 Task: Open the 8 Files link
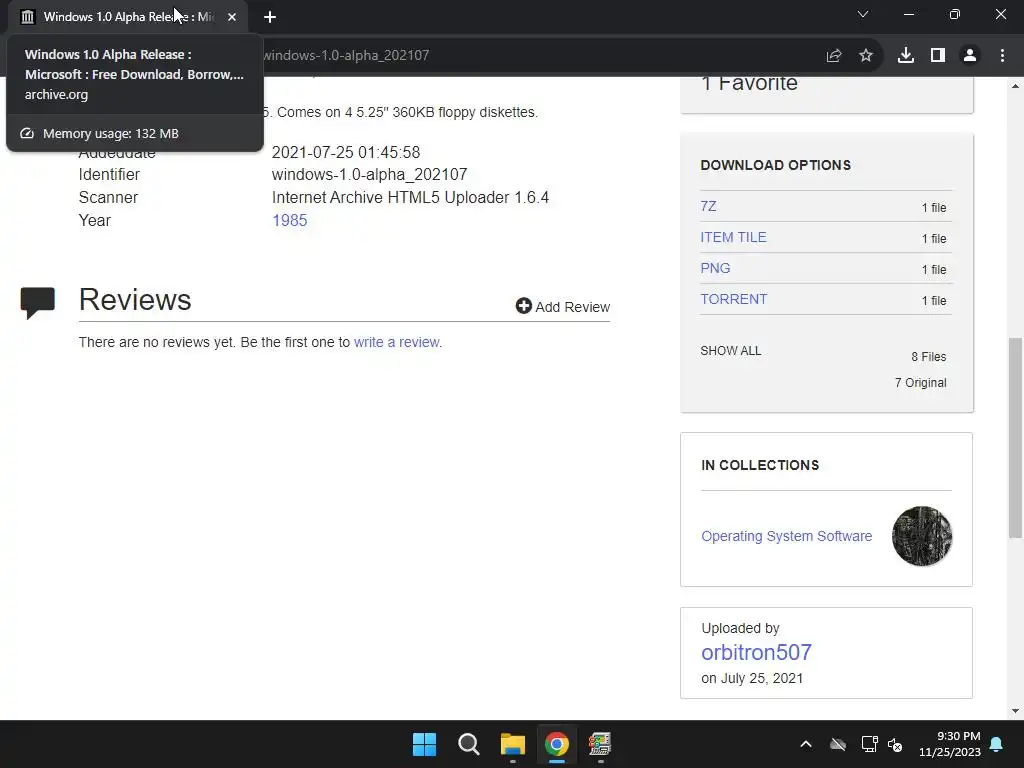[x=929, y=357]
